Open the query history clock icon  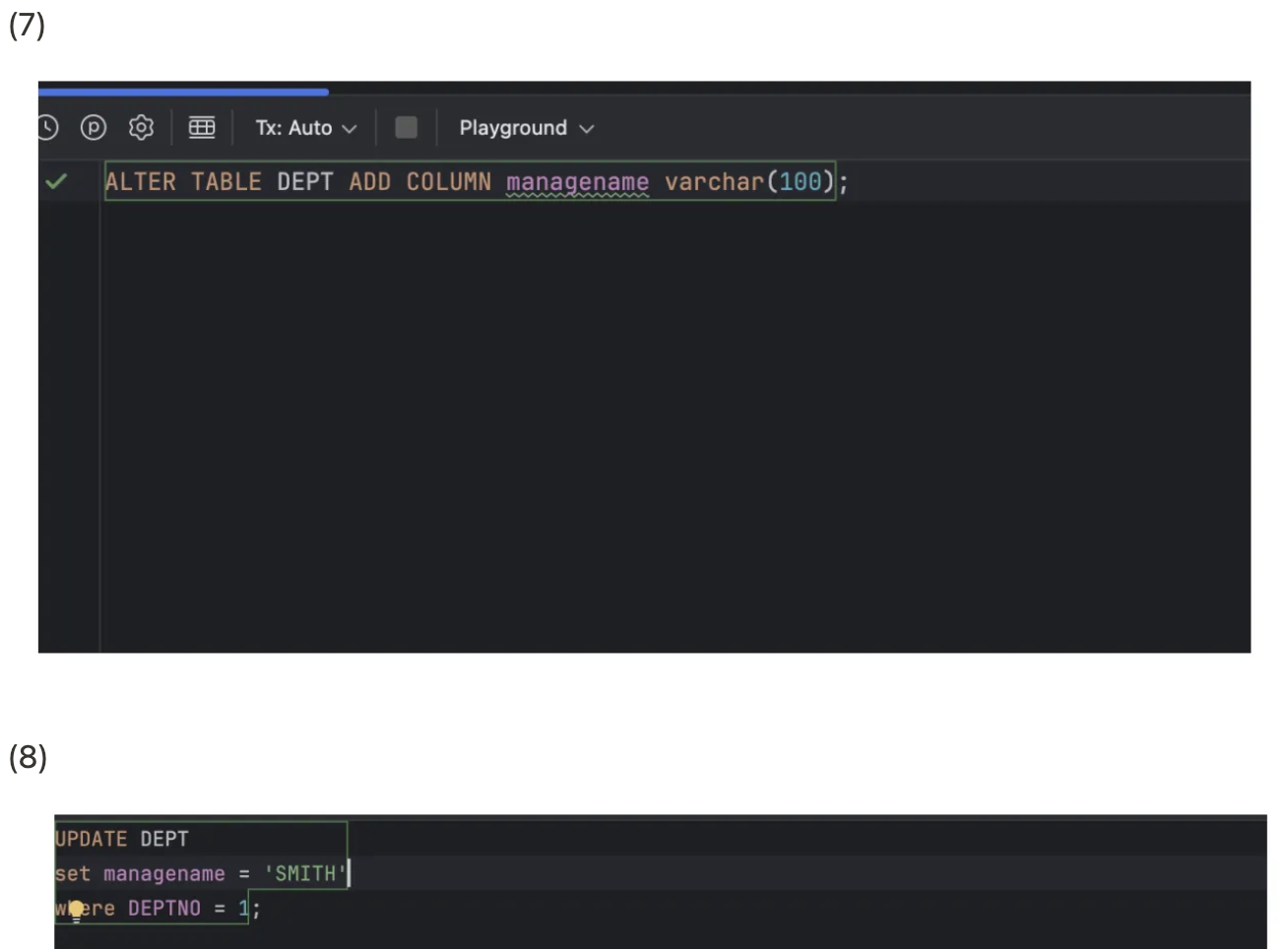tap(47, 128)
